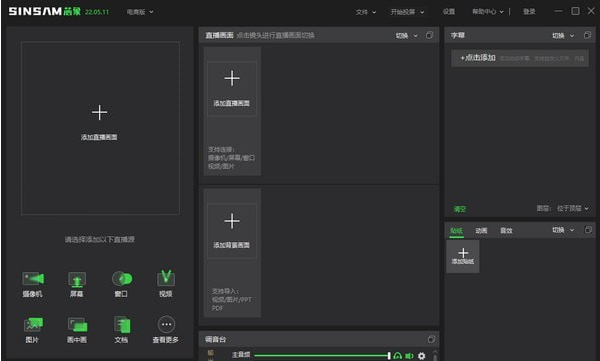Viewport: 600px width, 361px height.
Task: Click the plus tile to add a background scene
Action: (x=232, y=231)
